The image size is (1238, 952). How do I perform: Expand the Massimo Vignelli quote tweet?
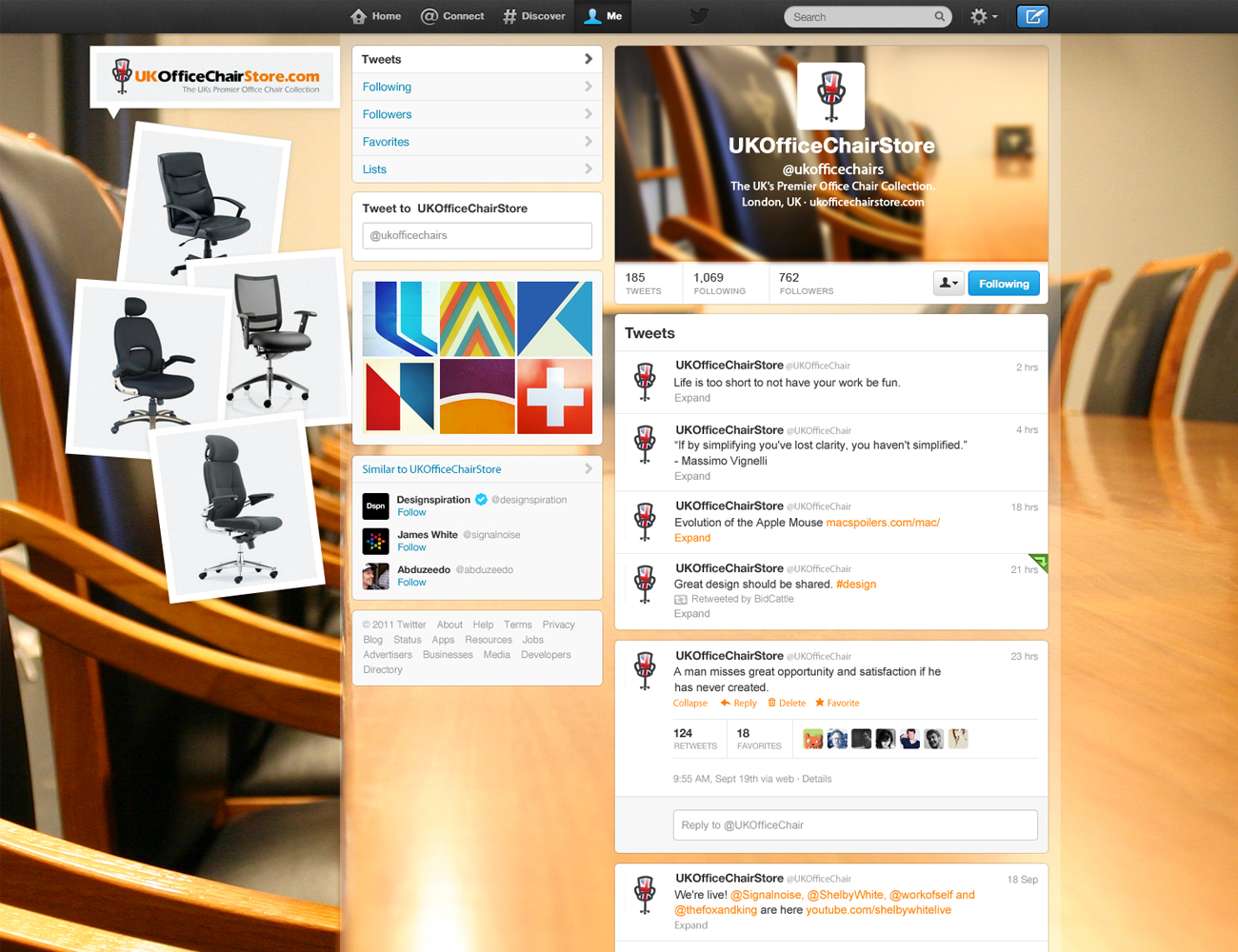coord(692,476)
